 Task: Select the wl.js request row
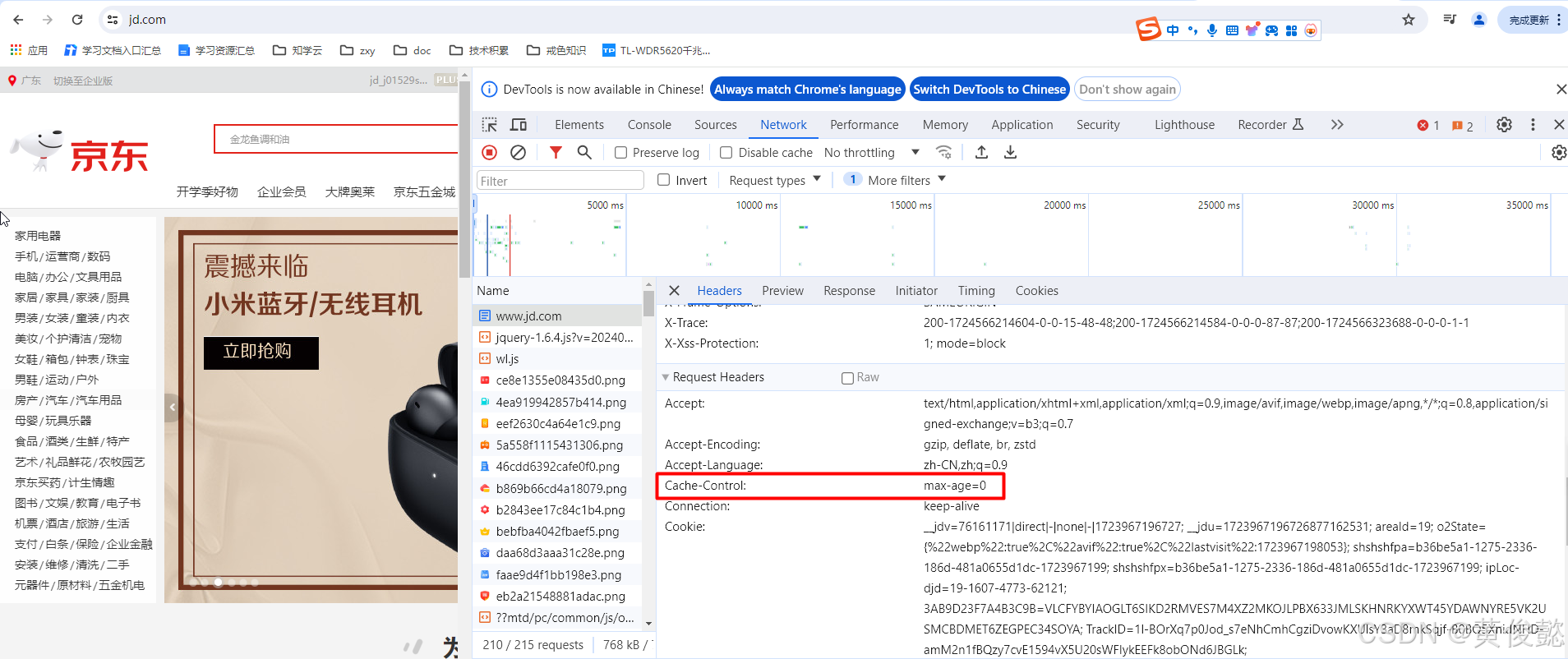[x=557, y=359]
